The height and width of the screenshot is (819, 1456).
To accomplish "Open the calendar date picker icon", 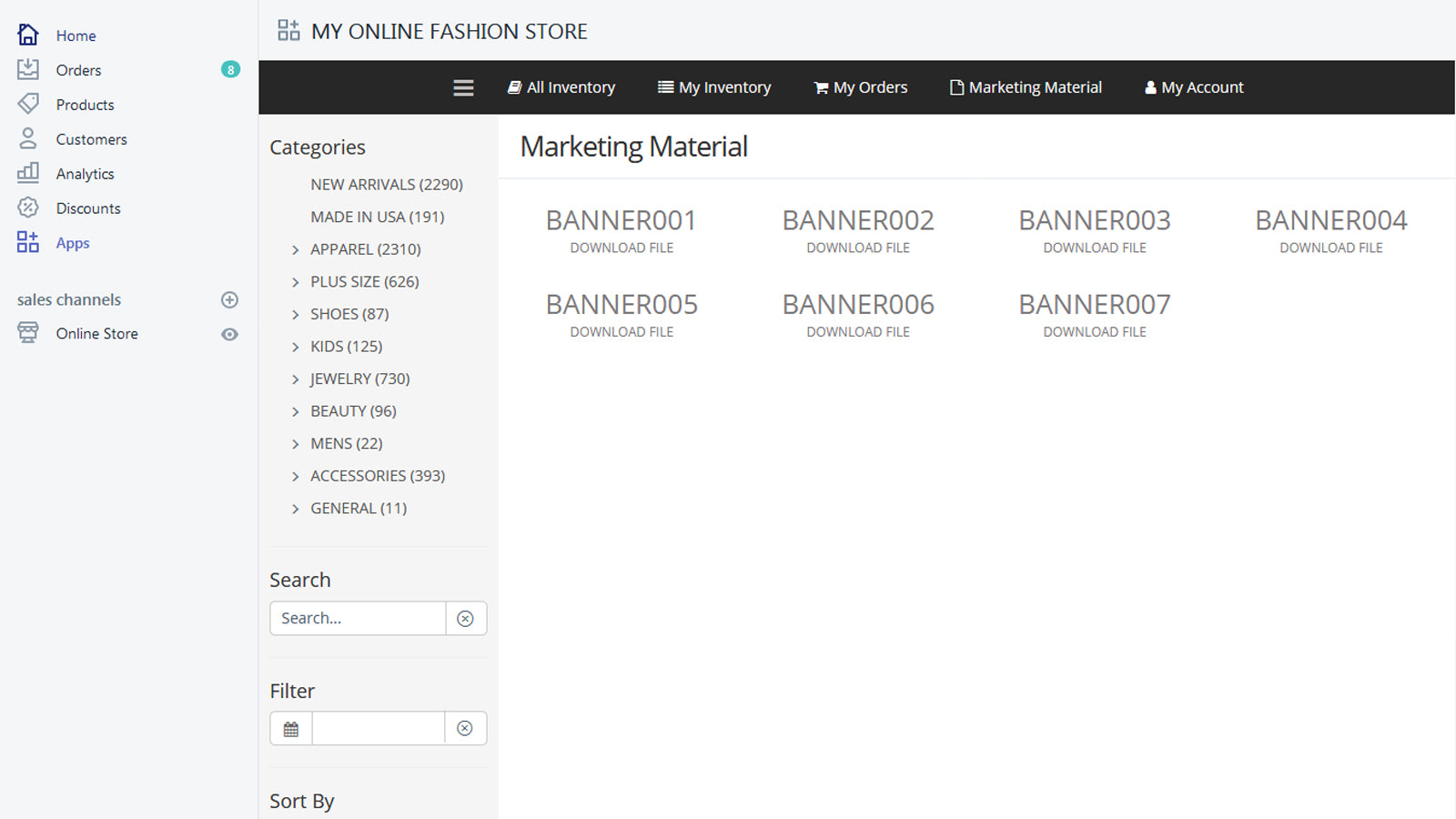I will (291, 729).
